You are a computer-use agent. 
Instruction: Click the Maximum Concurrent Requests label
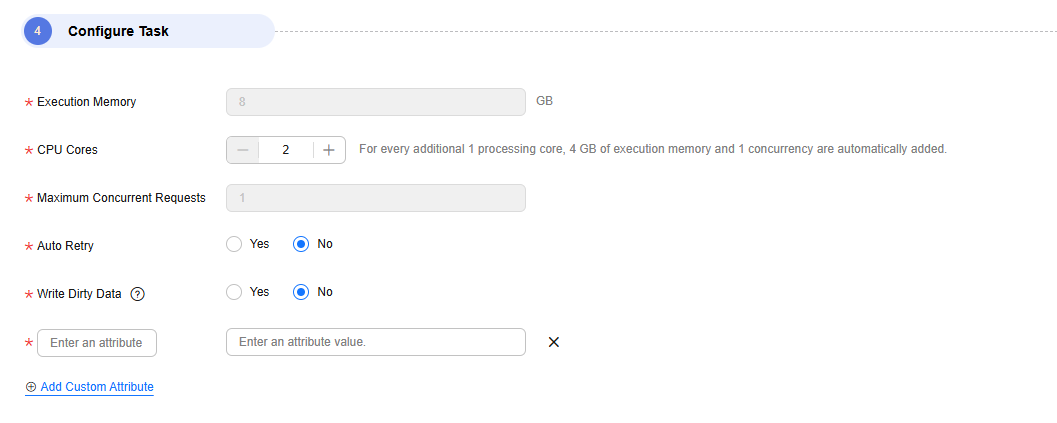coord(121,198)
